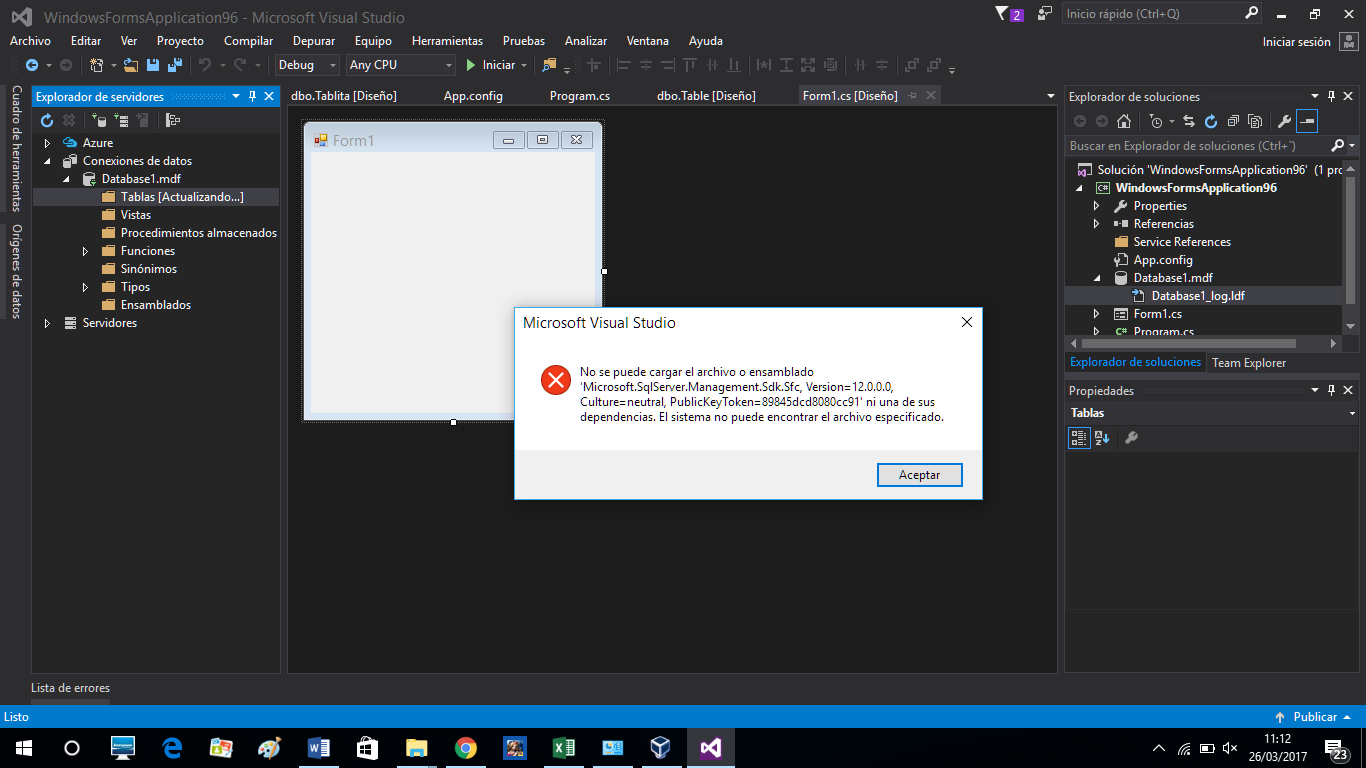Click Collapse All icon in solution explorer

tap(1232, 121)
